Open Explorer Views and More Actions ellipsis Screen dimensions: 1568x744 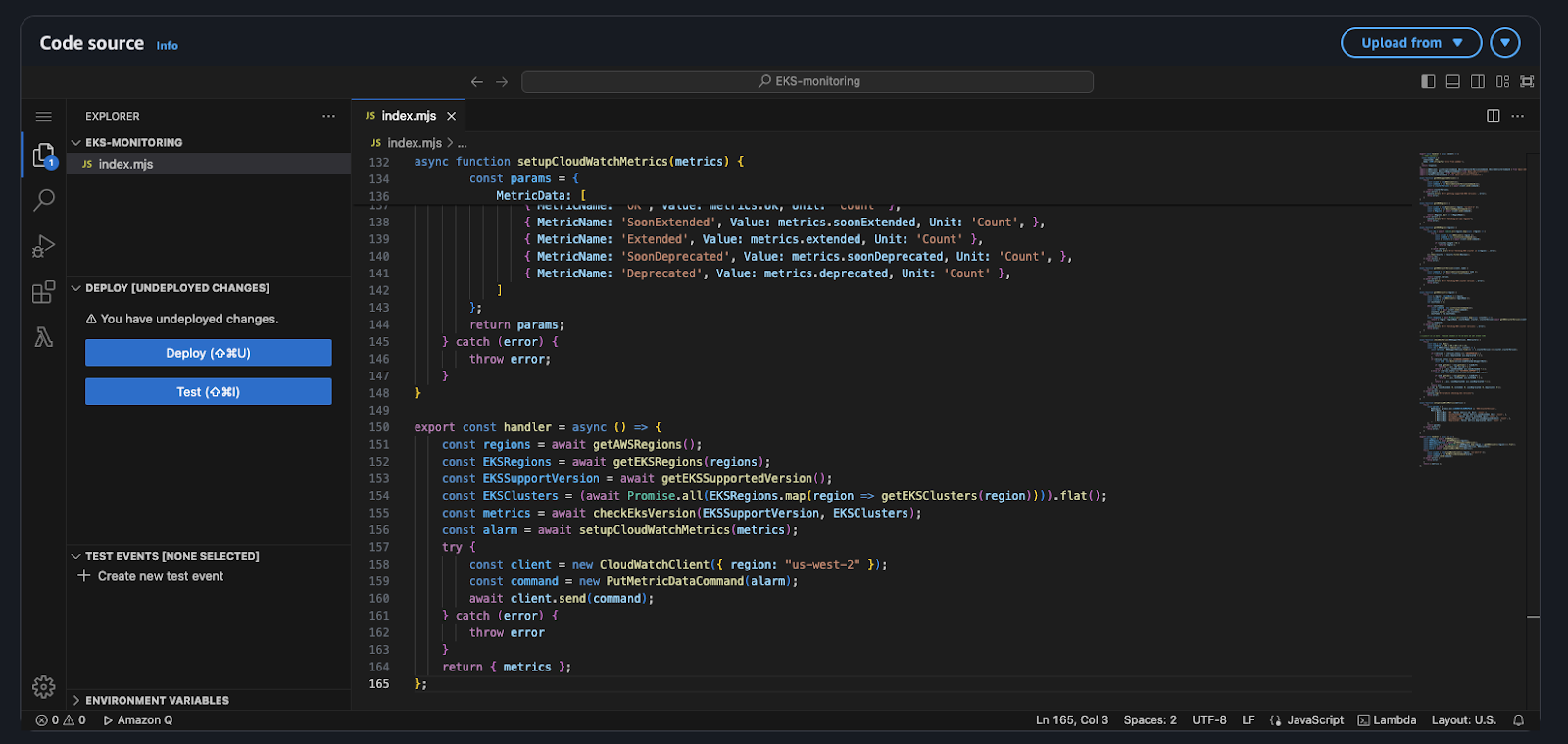point(328,116)
